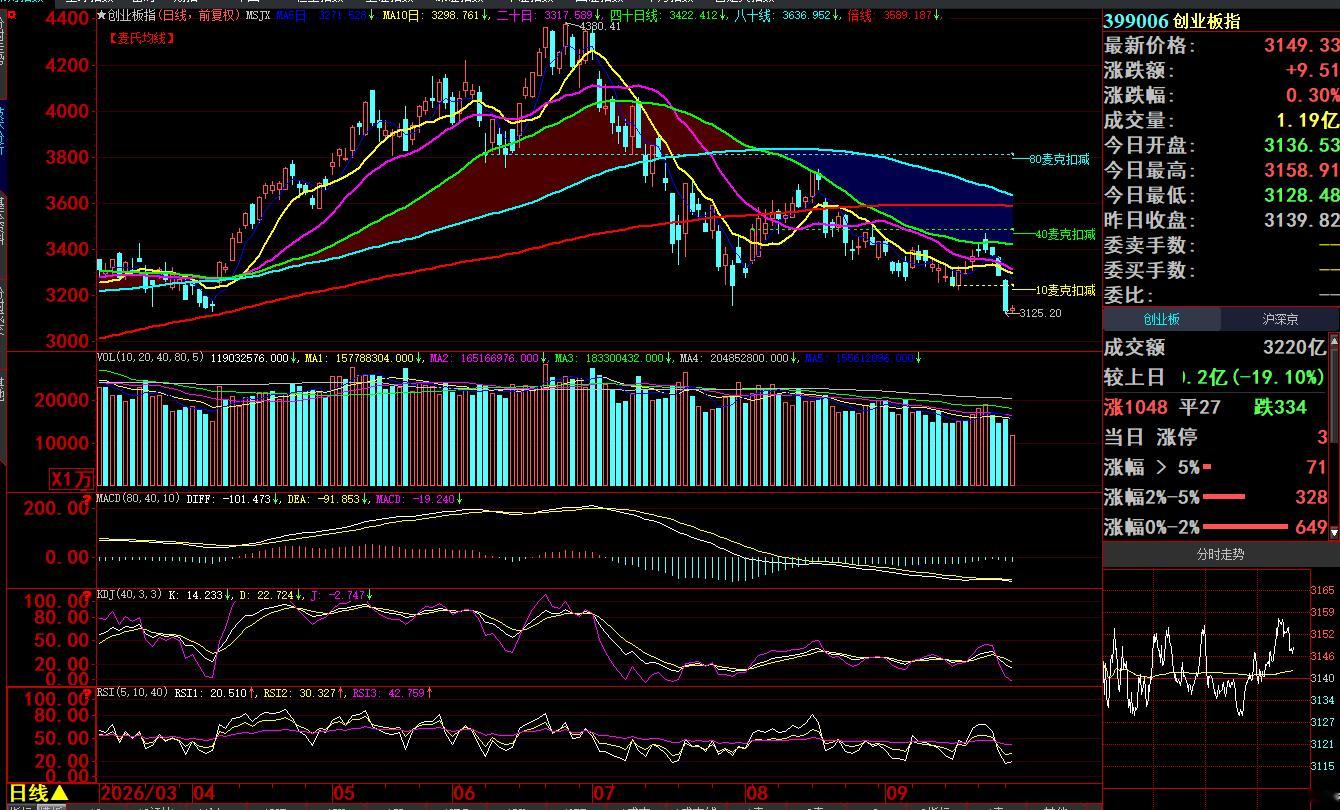Click the 今日开盘 value 3136.53
Image resolution: width=1340 pixels, height=810 pixels.
pos(1301,145)
